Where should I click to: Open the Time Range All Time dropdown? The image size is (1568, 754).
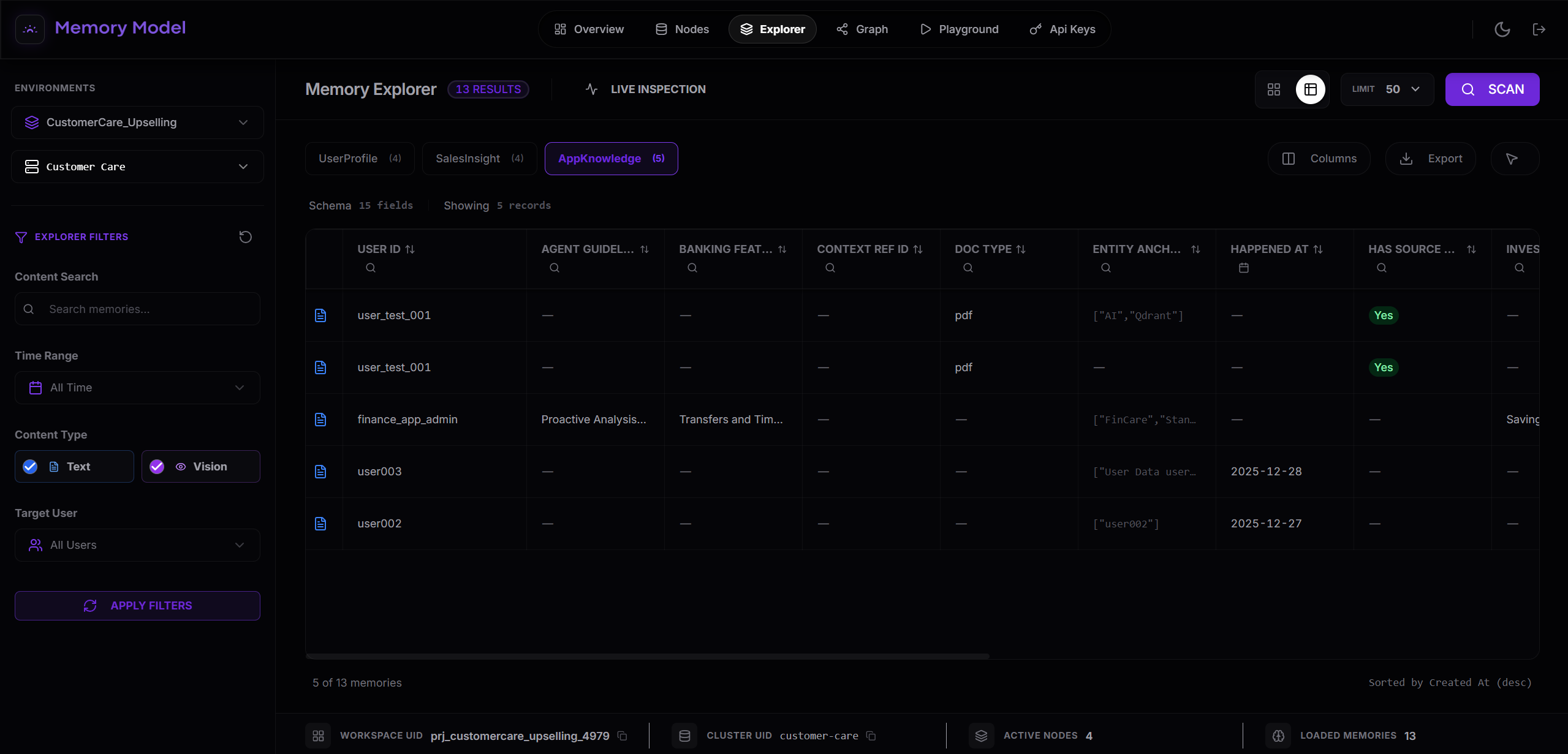pyautogui.click(x=137, y=387)
